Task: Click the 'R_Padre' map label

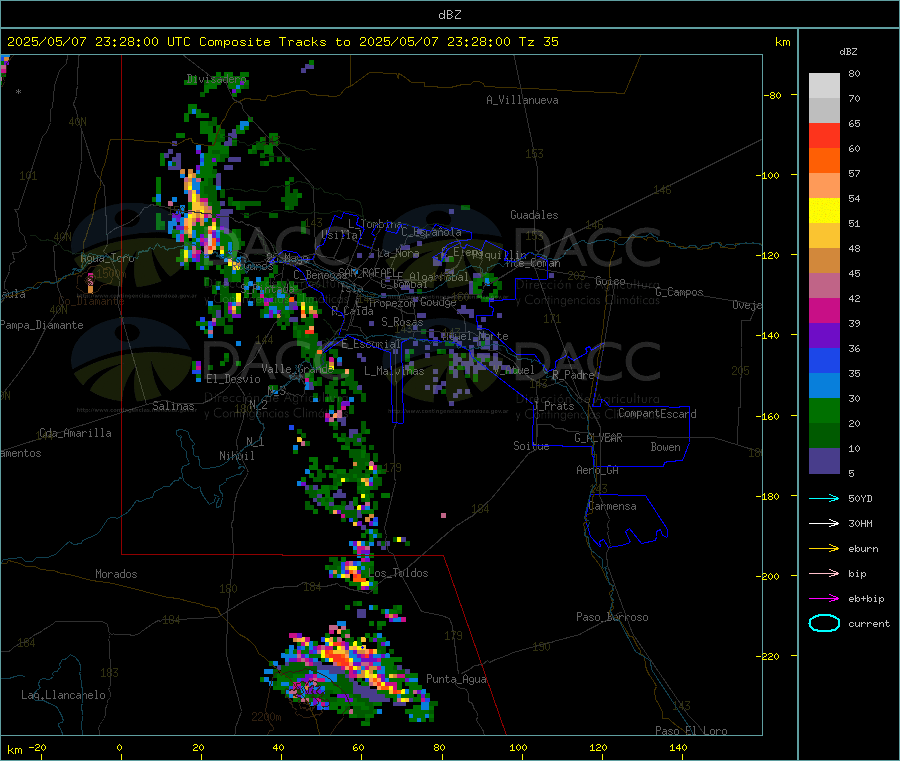Action: (x=573, y=375)
